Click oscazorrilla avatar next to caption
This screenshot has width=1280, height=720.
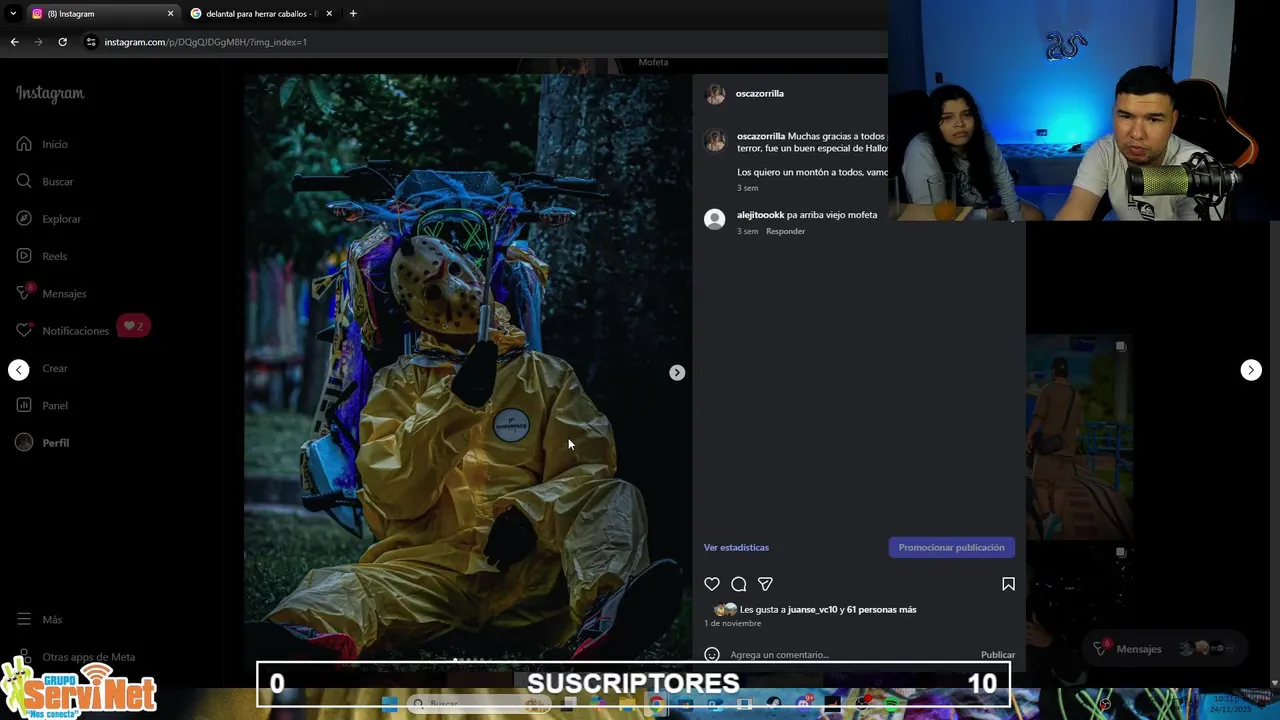click(x=715, y=141)
